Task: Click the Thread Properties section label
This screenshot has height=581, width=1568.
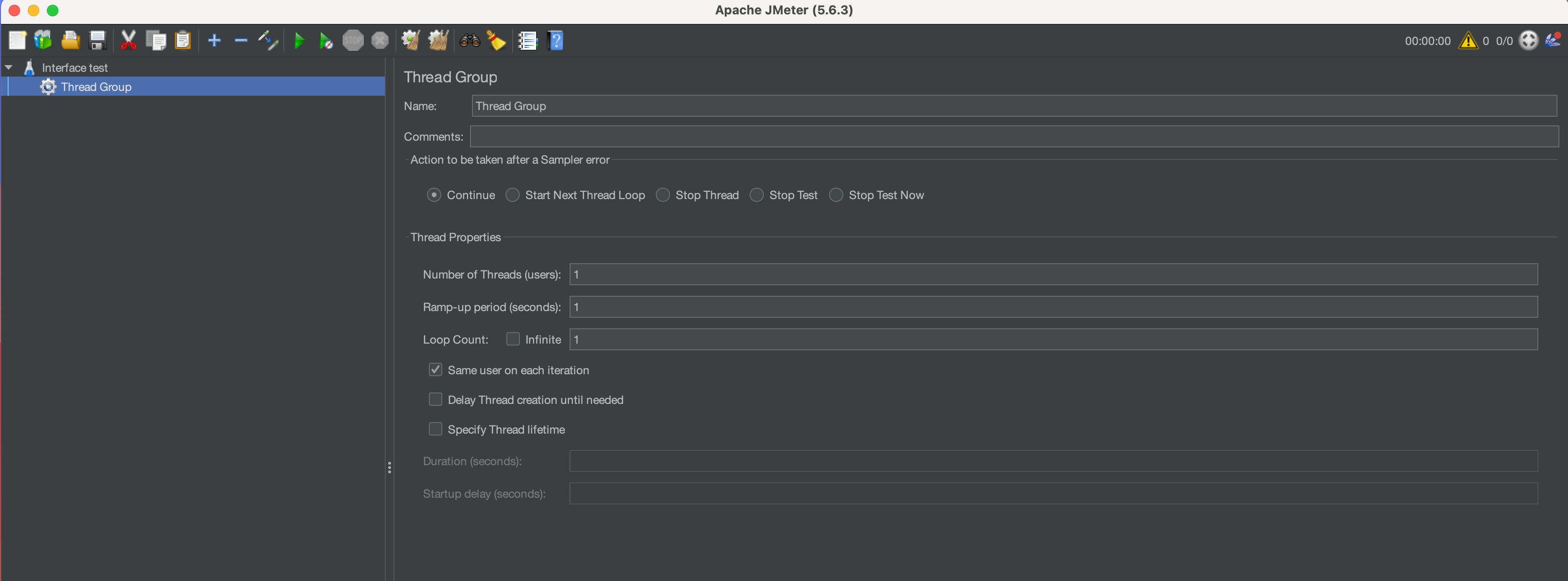Action: coord(455,237)
